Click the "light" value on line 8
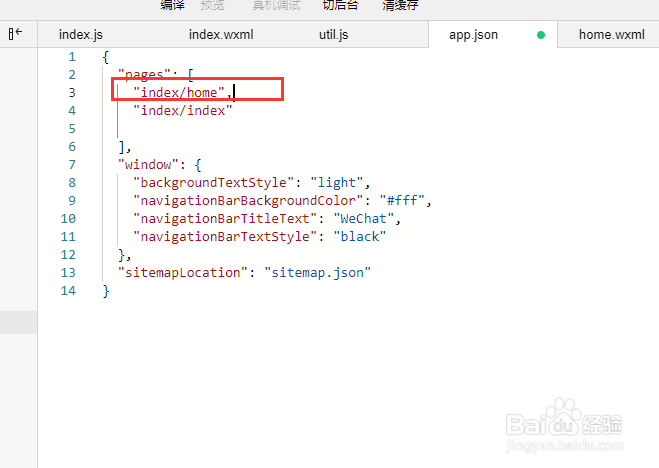The image size is (659, 468). (x=336, y=183)
